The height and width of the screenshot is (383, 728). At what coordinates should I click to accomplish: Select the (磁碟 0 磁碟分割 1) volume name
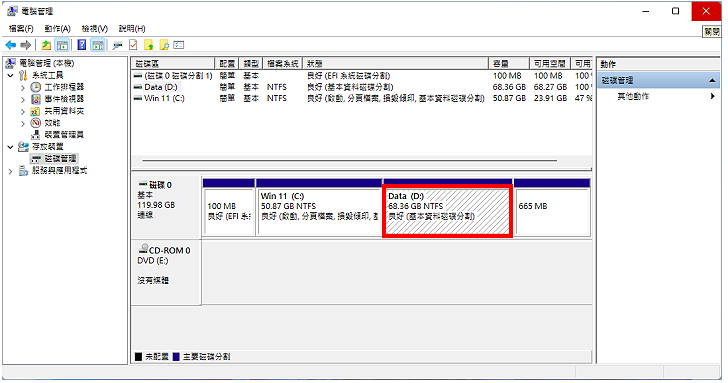tap(178, 75)
